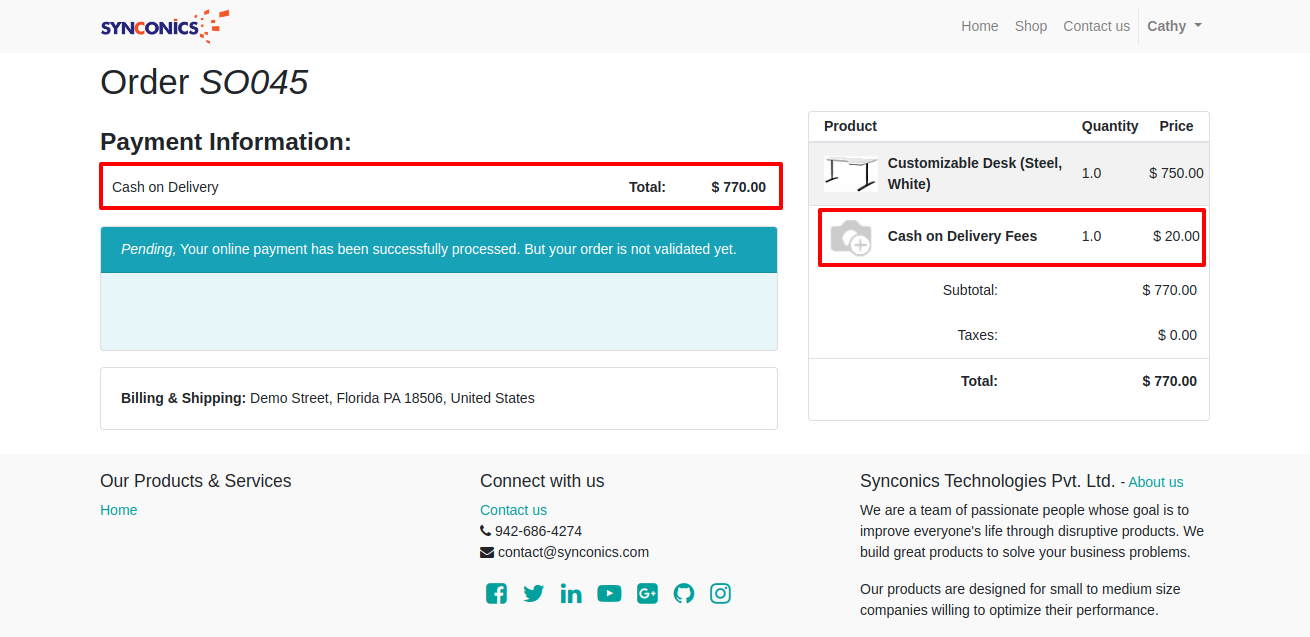
Task: Open the Facebook social icon
Action: [x=496, y=594]
